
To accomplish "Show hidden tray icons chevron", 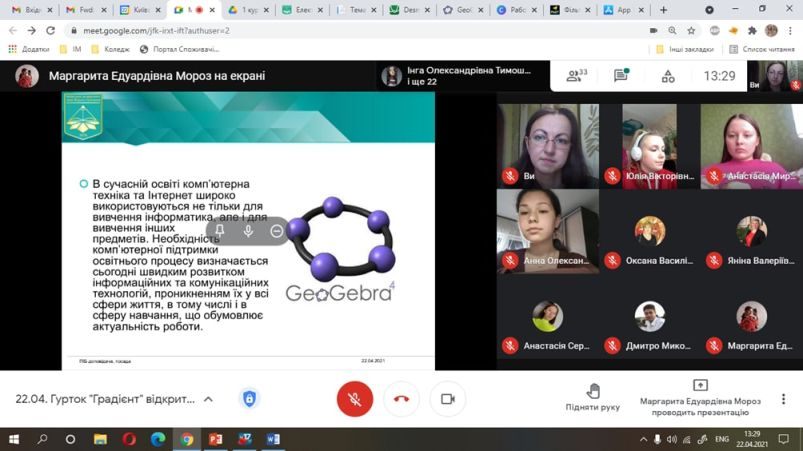I will [x=643, y=439].
